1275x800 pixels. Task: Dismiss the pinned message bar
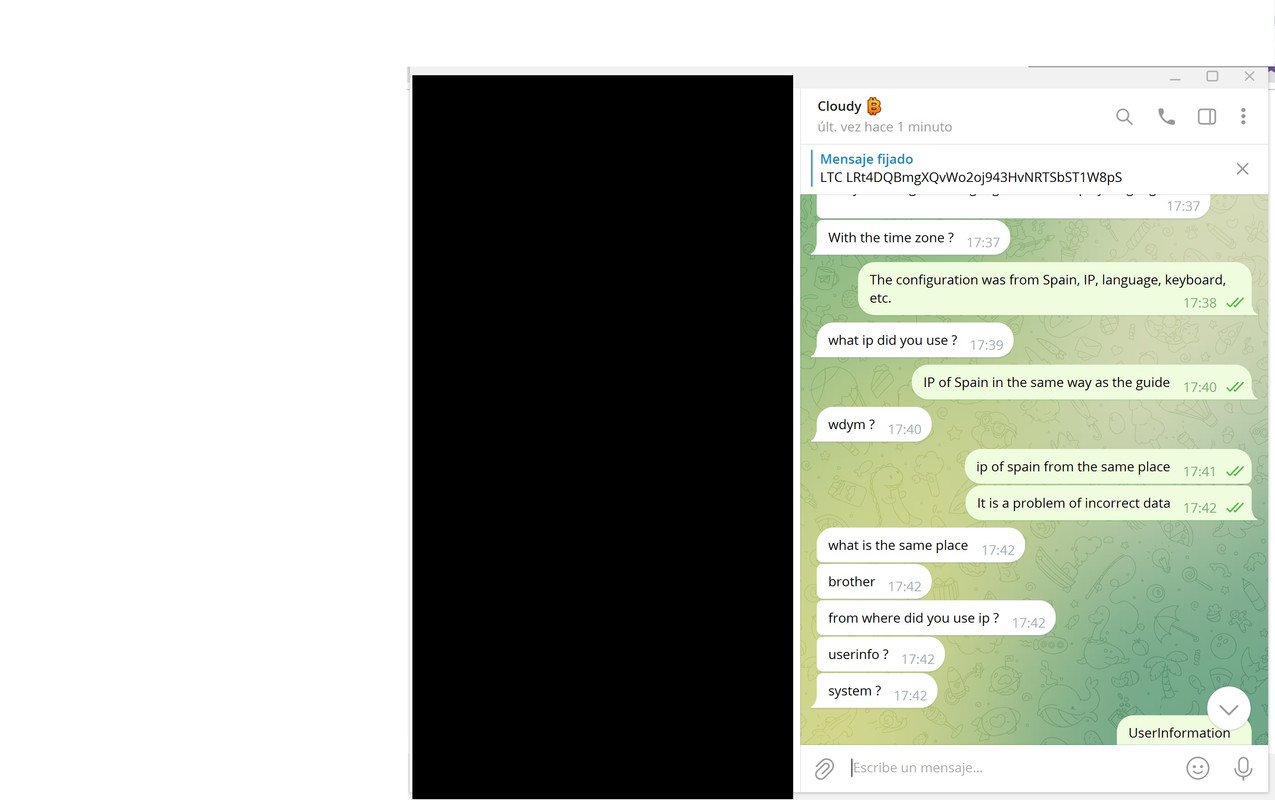coord(1242,169)
